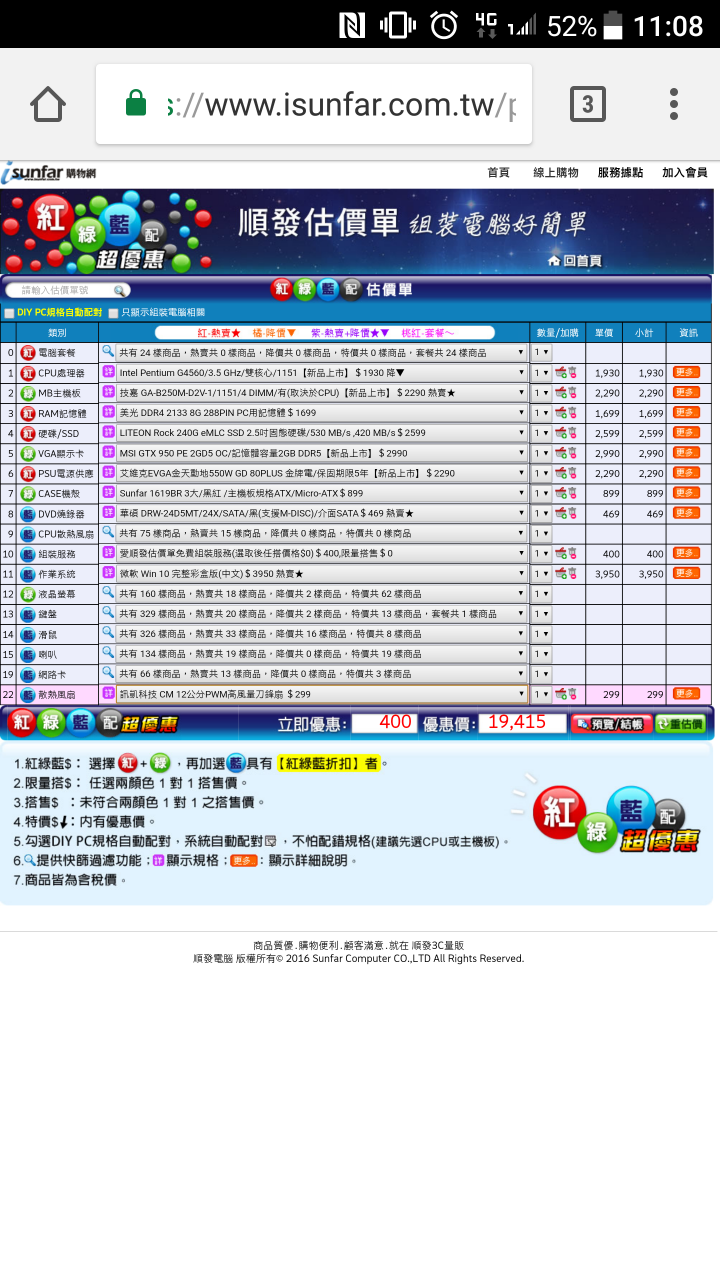Click the red 紅 icon beside CPU處理器

point(28,373)
